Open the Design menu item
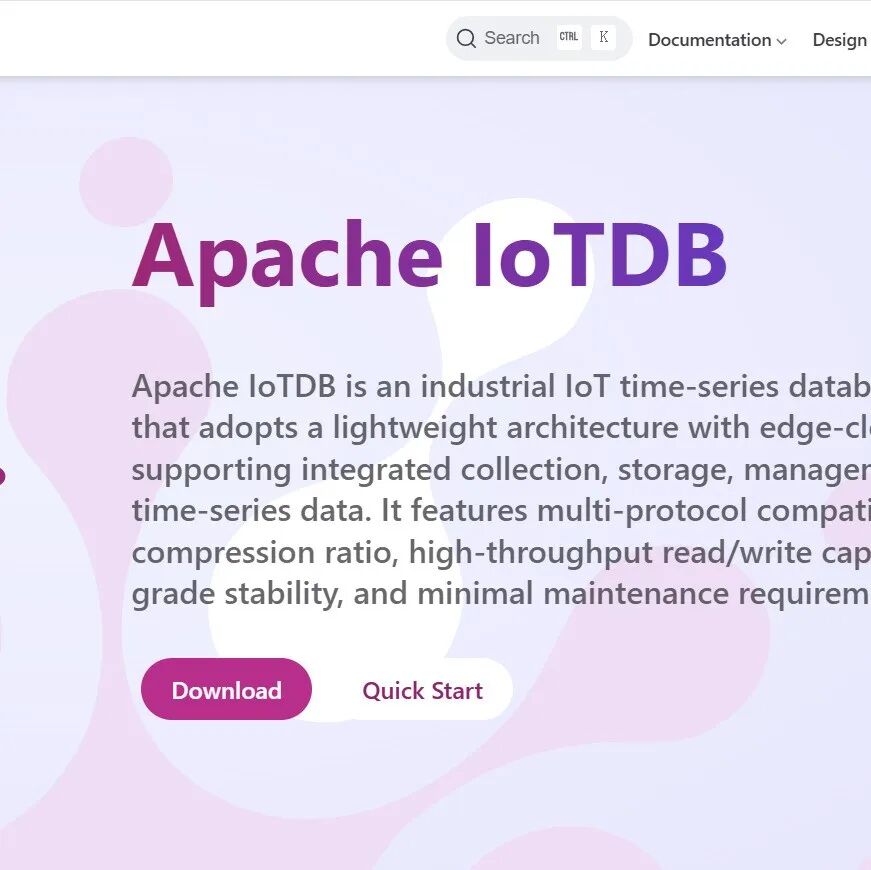This screenshot has height=870, width=871. 841,40
